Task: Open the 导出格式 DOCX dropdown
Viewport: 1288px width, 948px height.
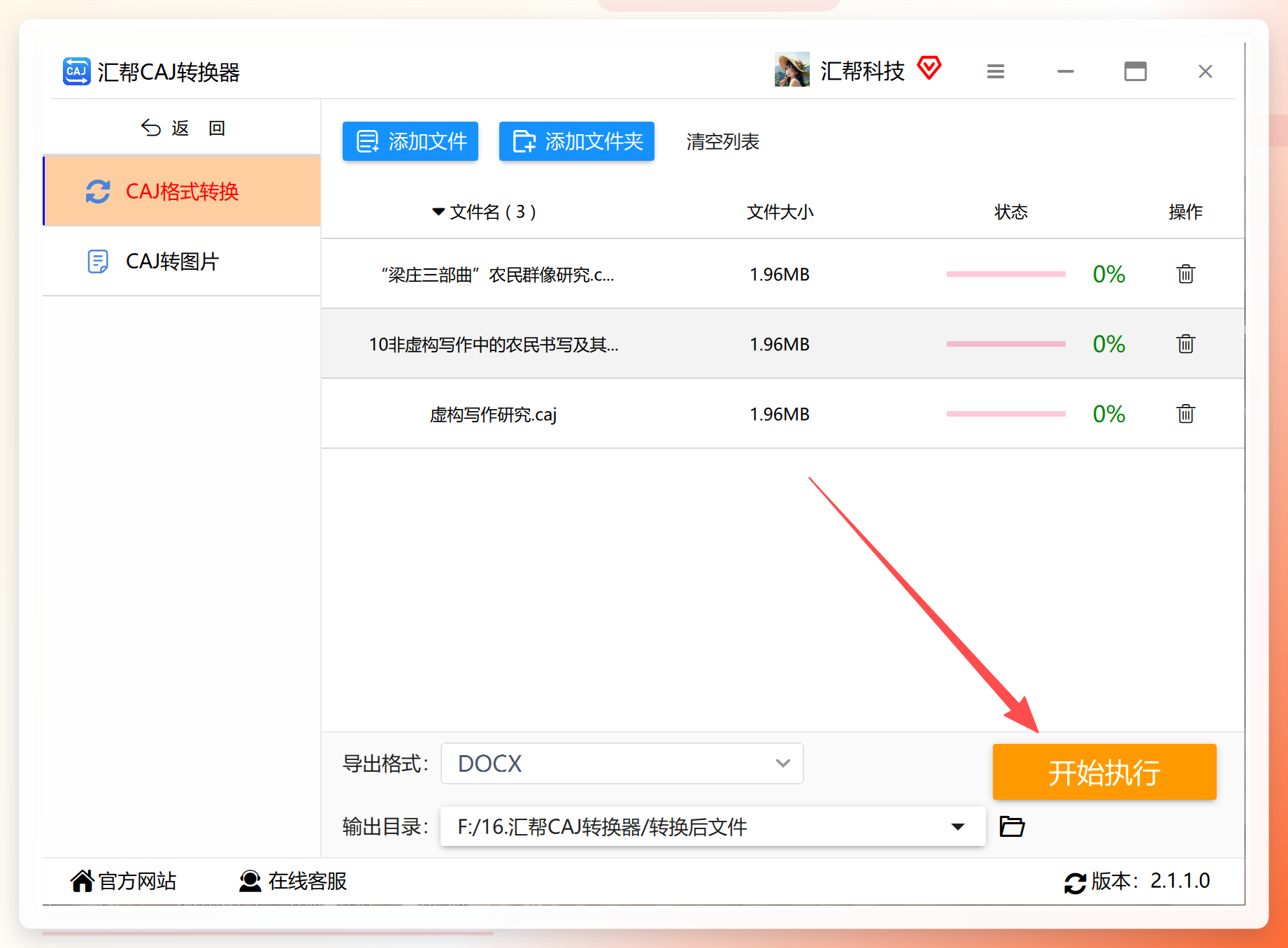Action: (622, 763)
